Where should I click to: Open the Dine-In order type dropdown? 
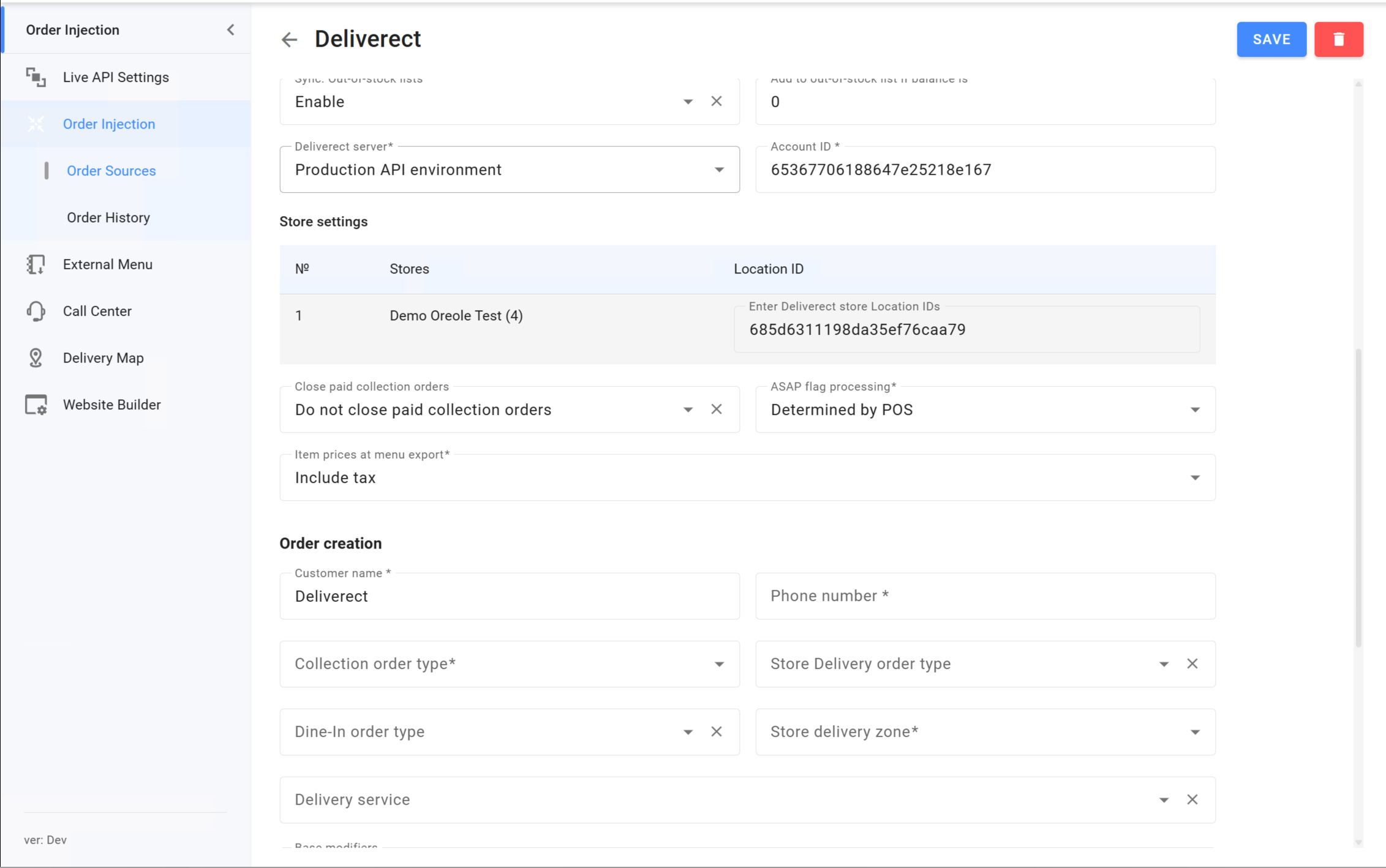pyautogui.click(x=688, y=732)
